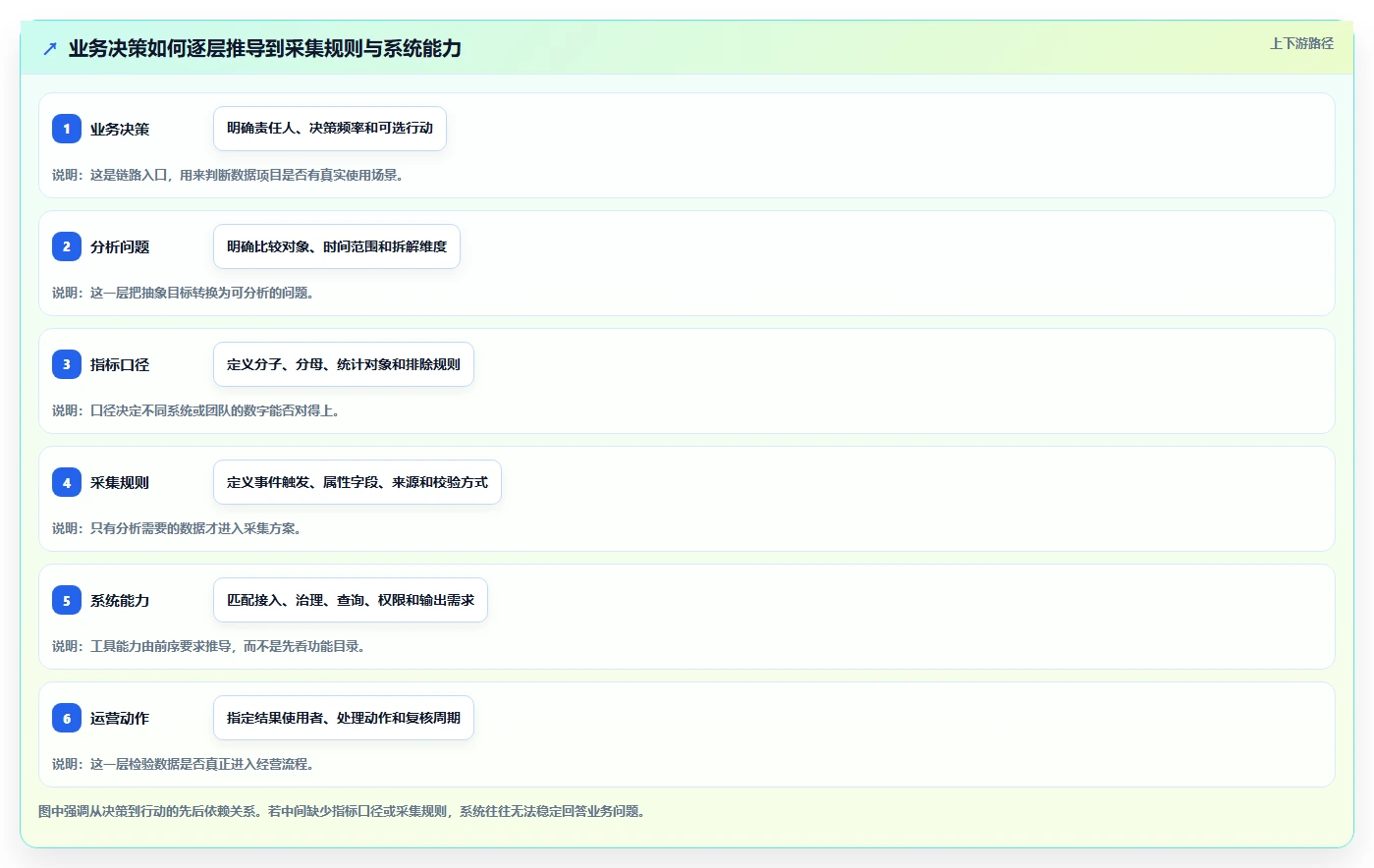Image resolution: width=1374 pixels, height=868 pixels.
Task: Click the number 2 badge for 分析问题
Action: (67, 246)
